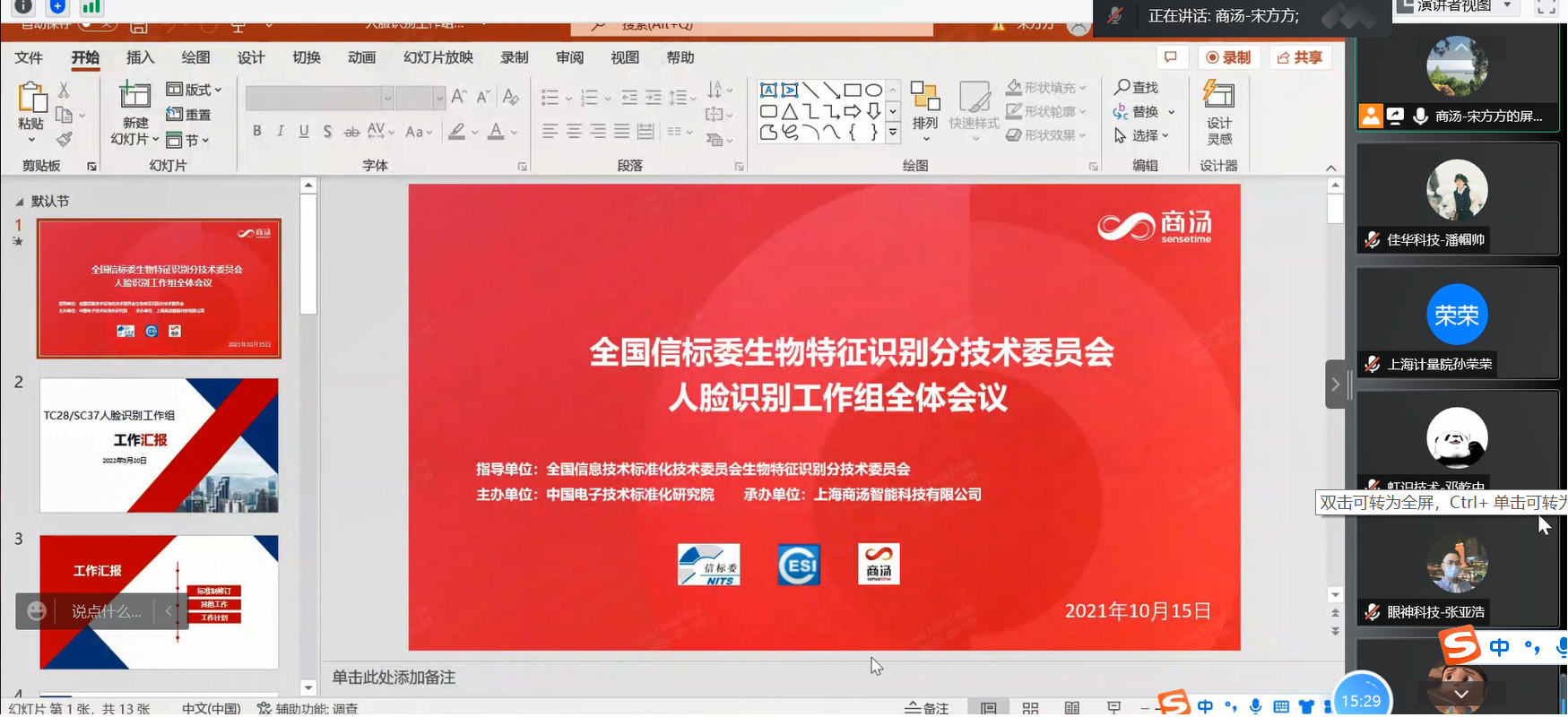1568x717 pixels.
Task: Click the Share (共享) button
Action: pyautogui.click(x=1300, y=57)
